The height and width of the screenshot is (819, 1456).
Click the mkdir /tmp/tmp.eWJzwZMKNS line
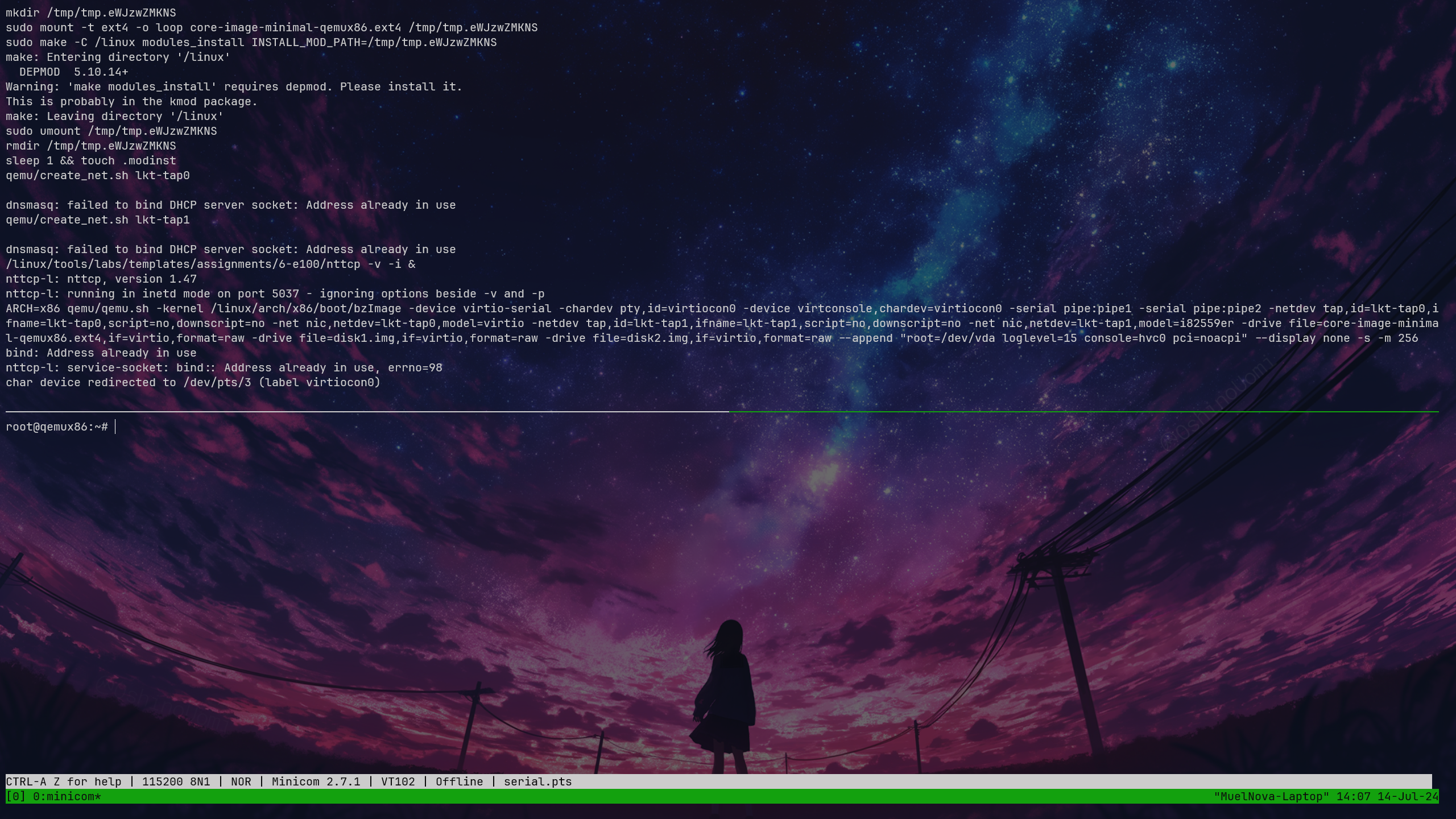click(91, 13)
